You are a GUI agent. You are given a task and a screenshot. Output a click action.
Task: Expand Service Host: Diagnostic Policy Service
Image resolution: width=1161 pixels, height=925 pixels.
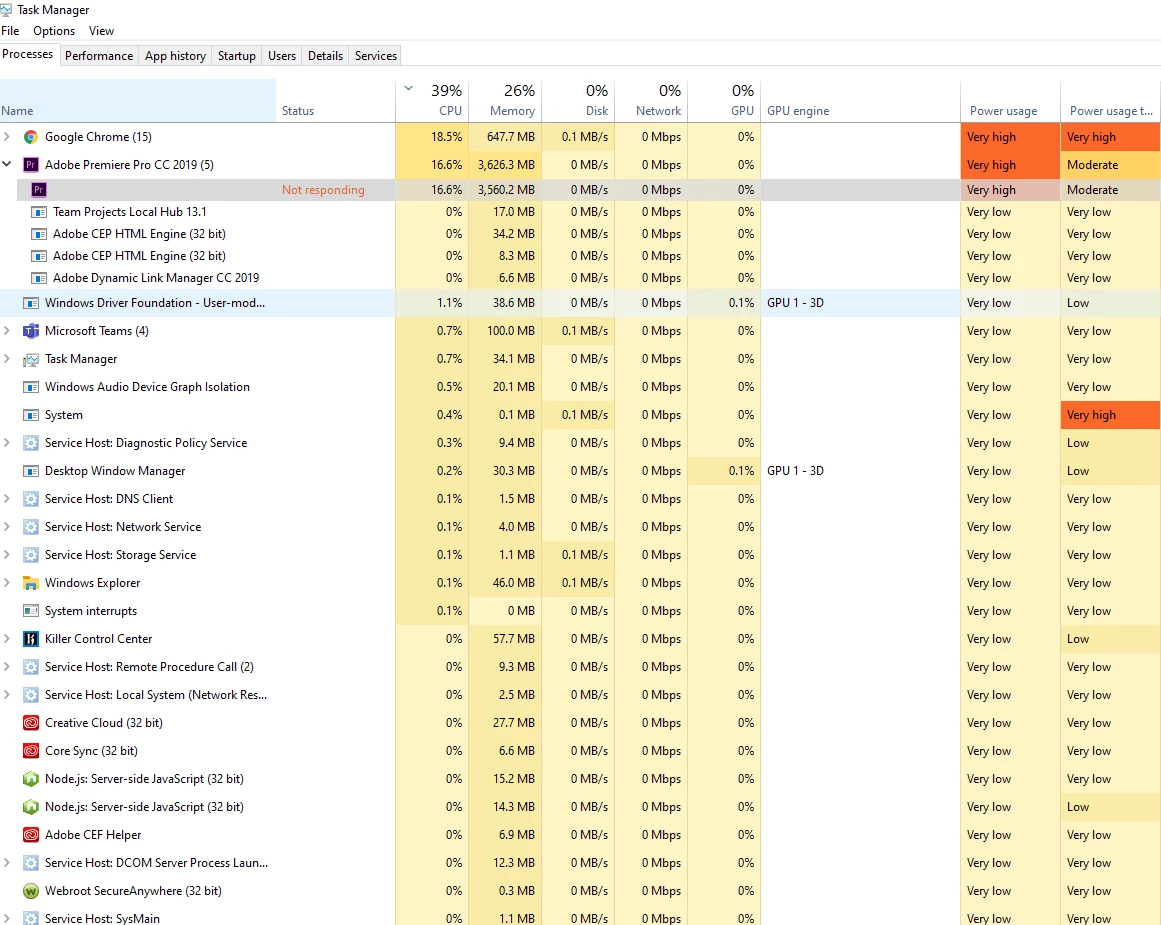7,443
